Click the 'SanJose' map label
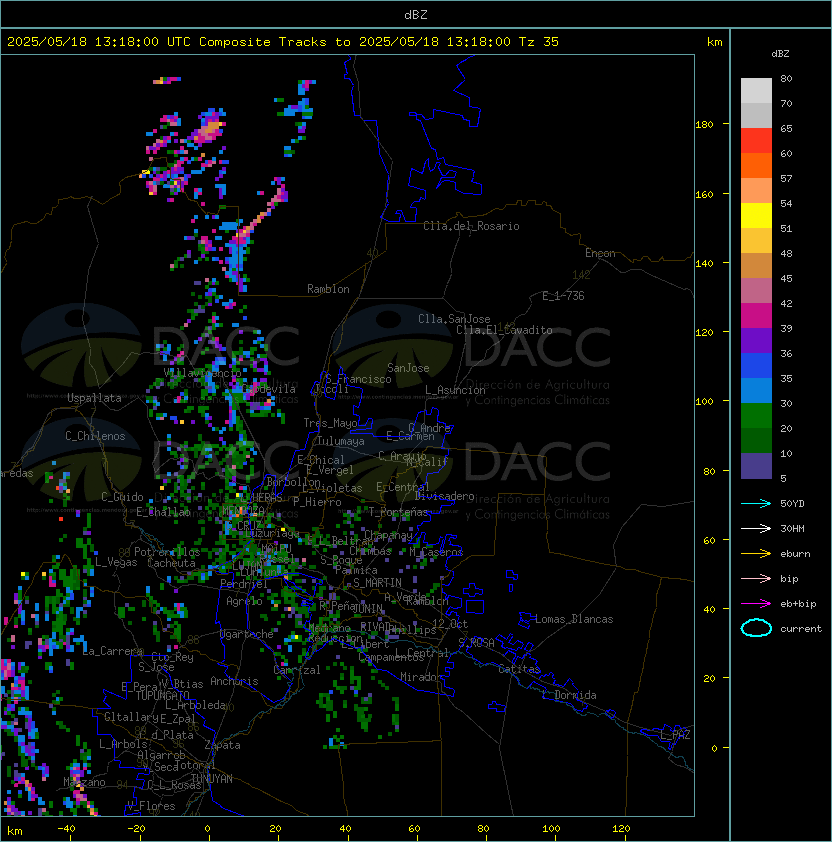 point(408,368)
